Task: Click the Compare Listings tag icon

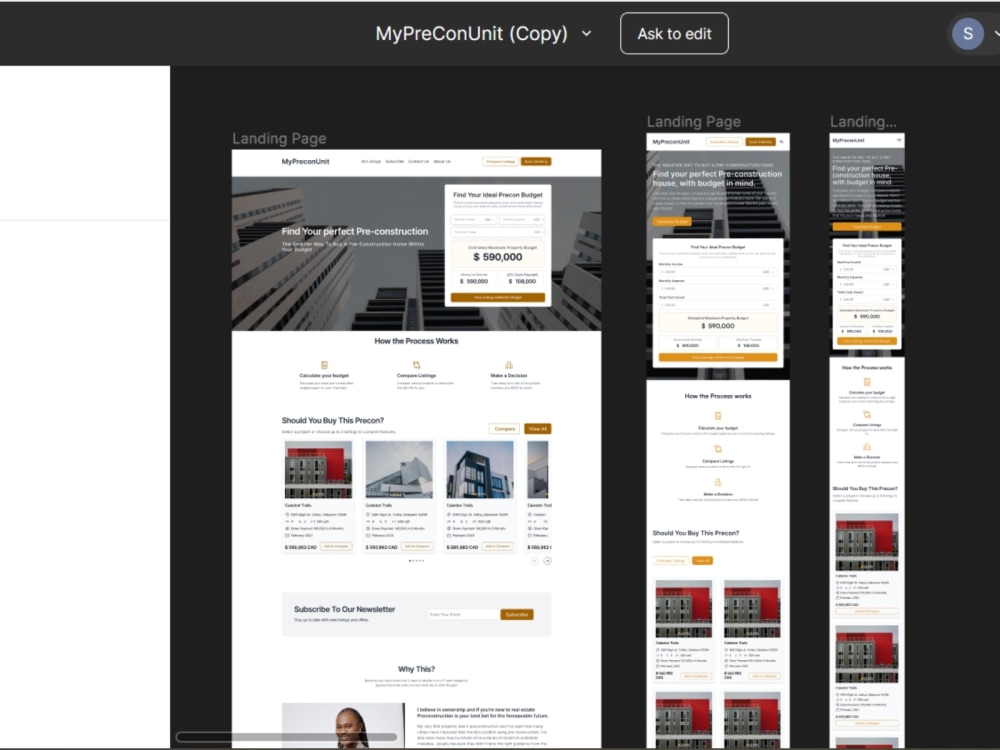Action: coord(417,365)
